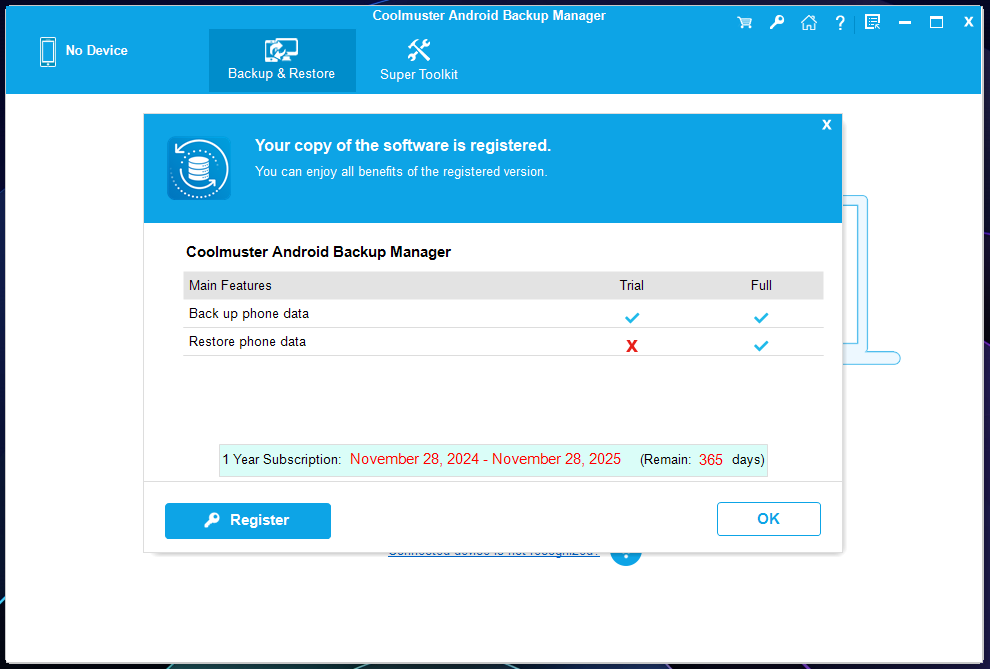Viewport: 990px width, 669px height.
Task: Click red X in Restore phone data row
Action: [x=632, y=346]
